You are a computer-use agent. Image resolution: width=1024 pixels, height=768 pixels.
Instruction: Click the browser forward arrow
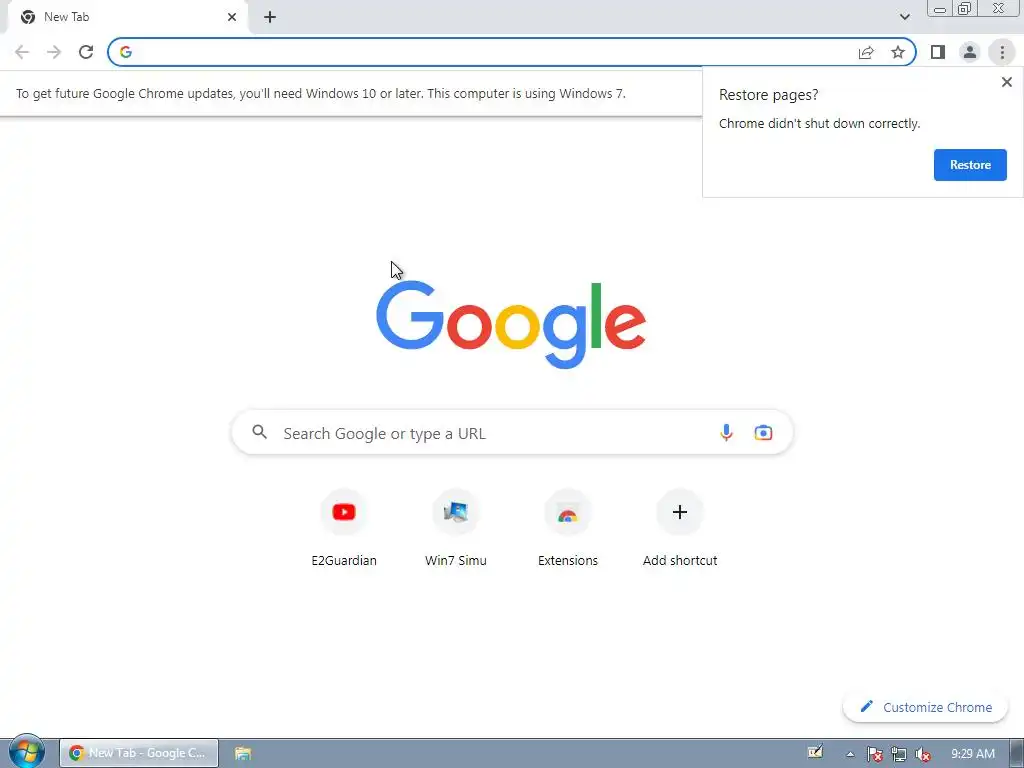click(54, 52)
